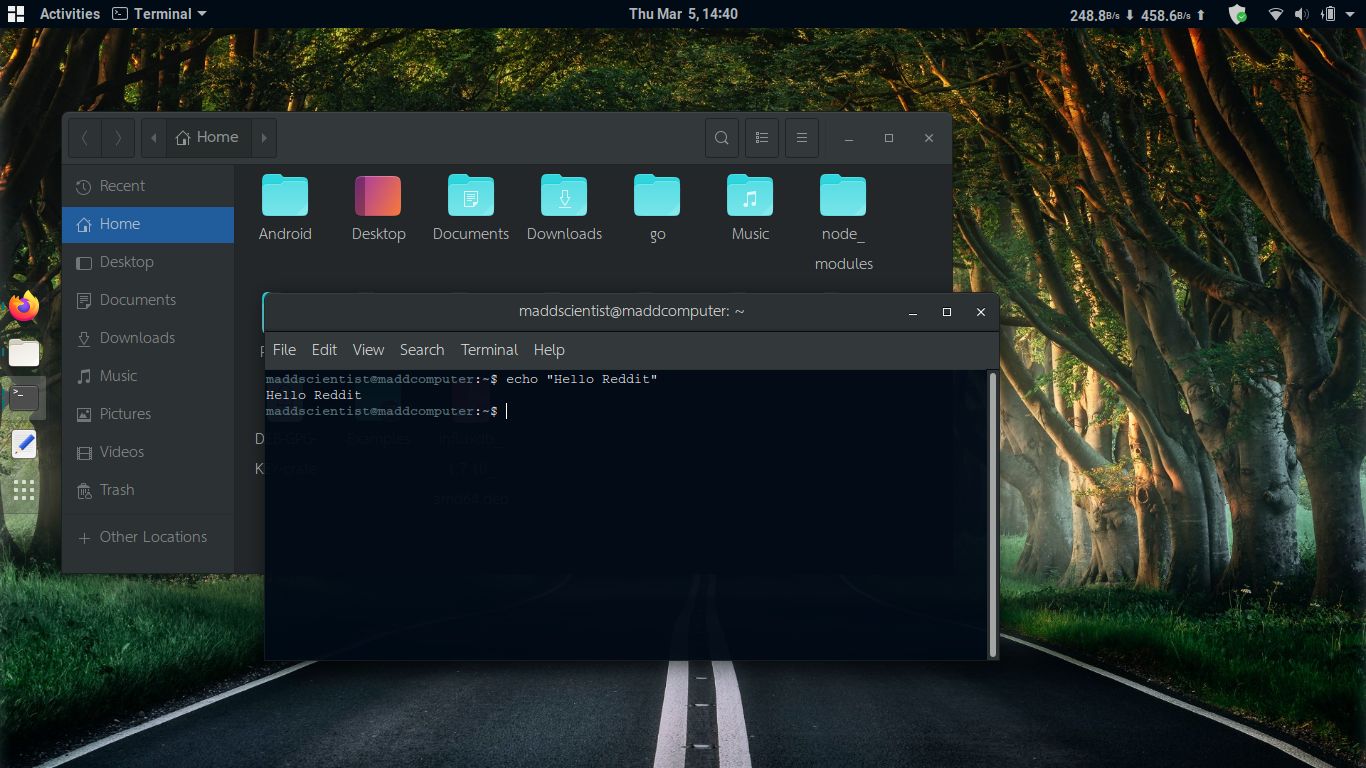
Task: Launch Firefox from the dock
Action: pos(23,306)
